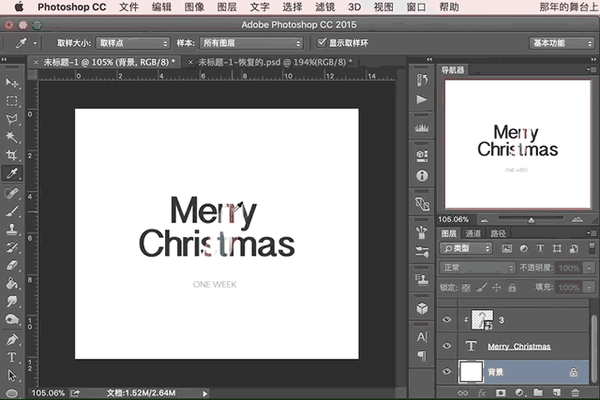Open the Apple menu
This screenshot has height=400, width=600.
pyautogui.click(x=19, y=7)
